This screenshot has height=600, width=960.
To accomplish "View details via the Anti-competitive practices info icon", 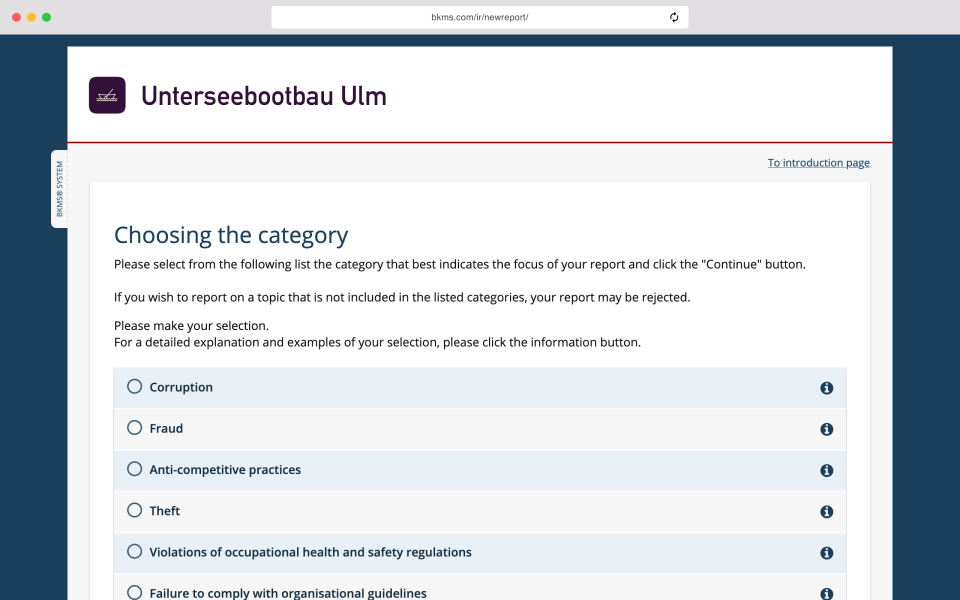I will click(x=826, y=470).
